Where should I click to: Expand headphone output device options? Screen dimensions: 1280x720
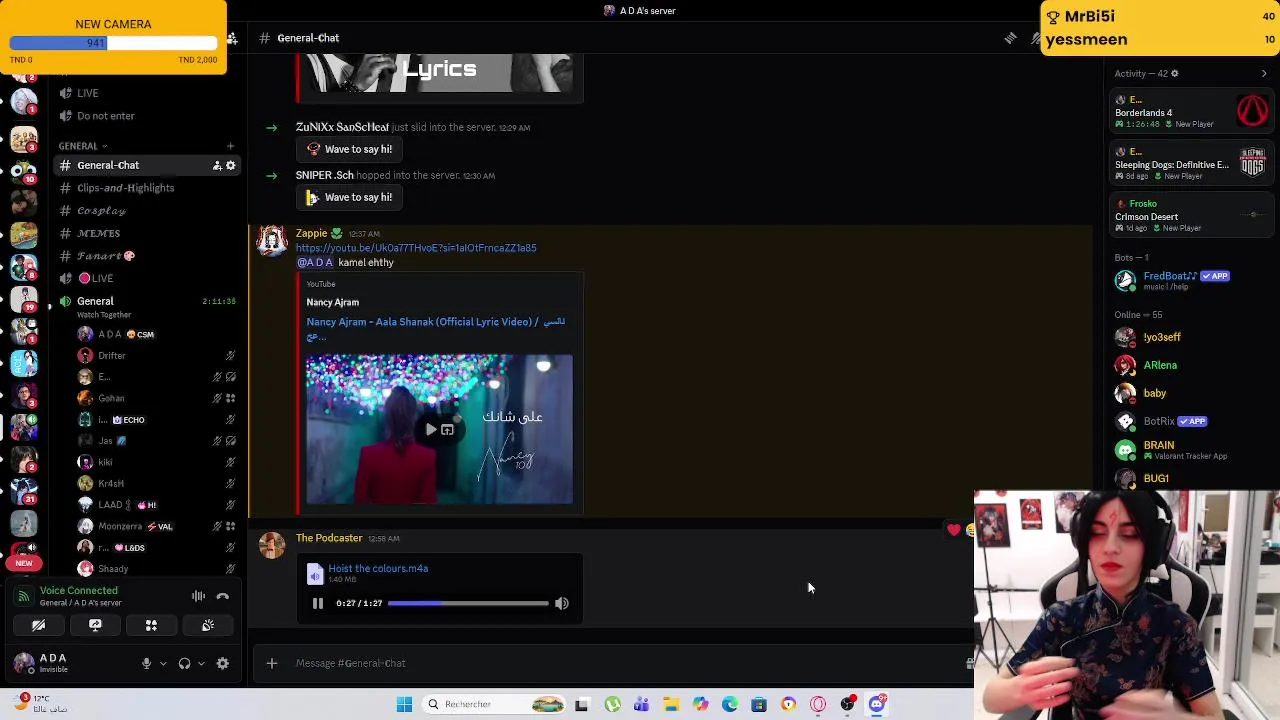pyautogui.click(x=201, y=663)
